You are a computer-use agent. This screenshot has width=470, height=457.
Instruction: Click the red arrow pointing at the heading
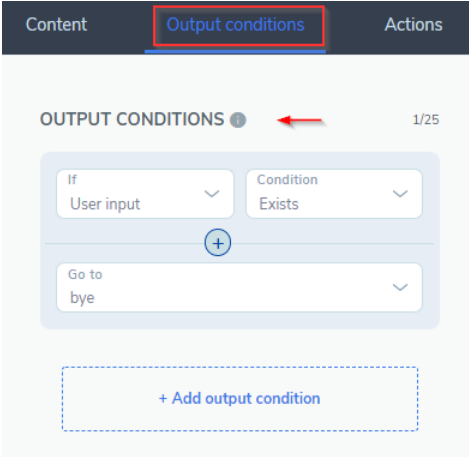(300, 120)
